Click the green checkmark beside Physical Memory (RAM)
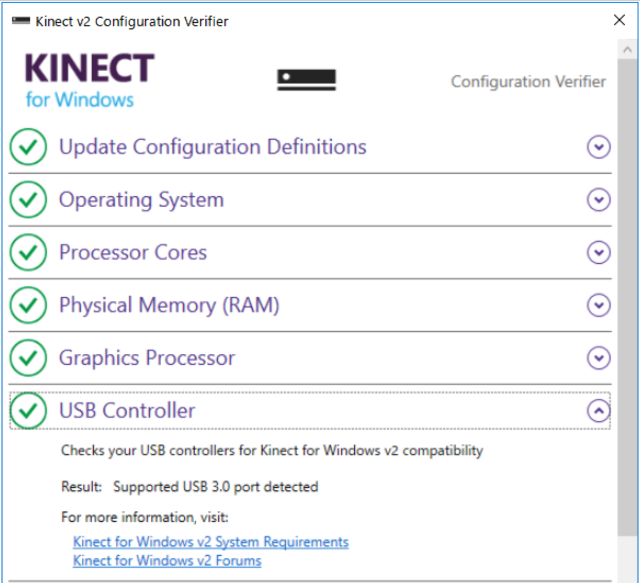Image resolution: width=640 pixels, height=583 pixels. tap(28, 305)
